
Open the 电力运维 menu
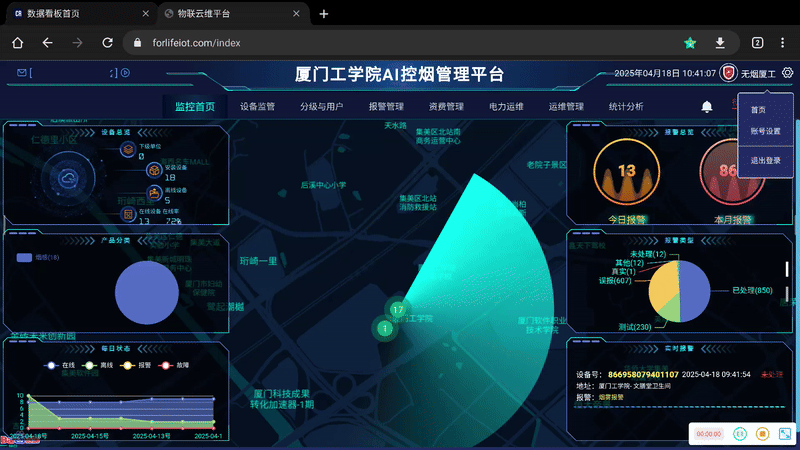tap(506, 107)
